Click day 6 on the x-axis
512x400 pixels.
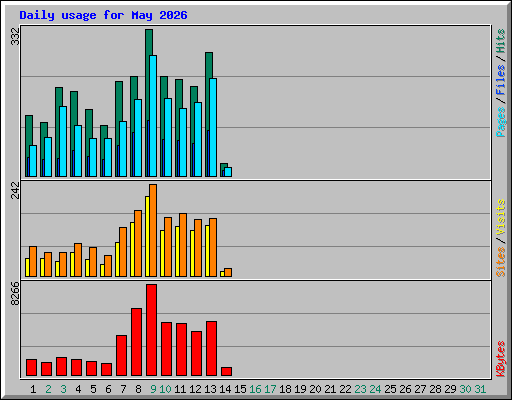(x=108, y=389)
